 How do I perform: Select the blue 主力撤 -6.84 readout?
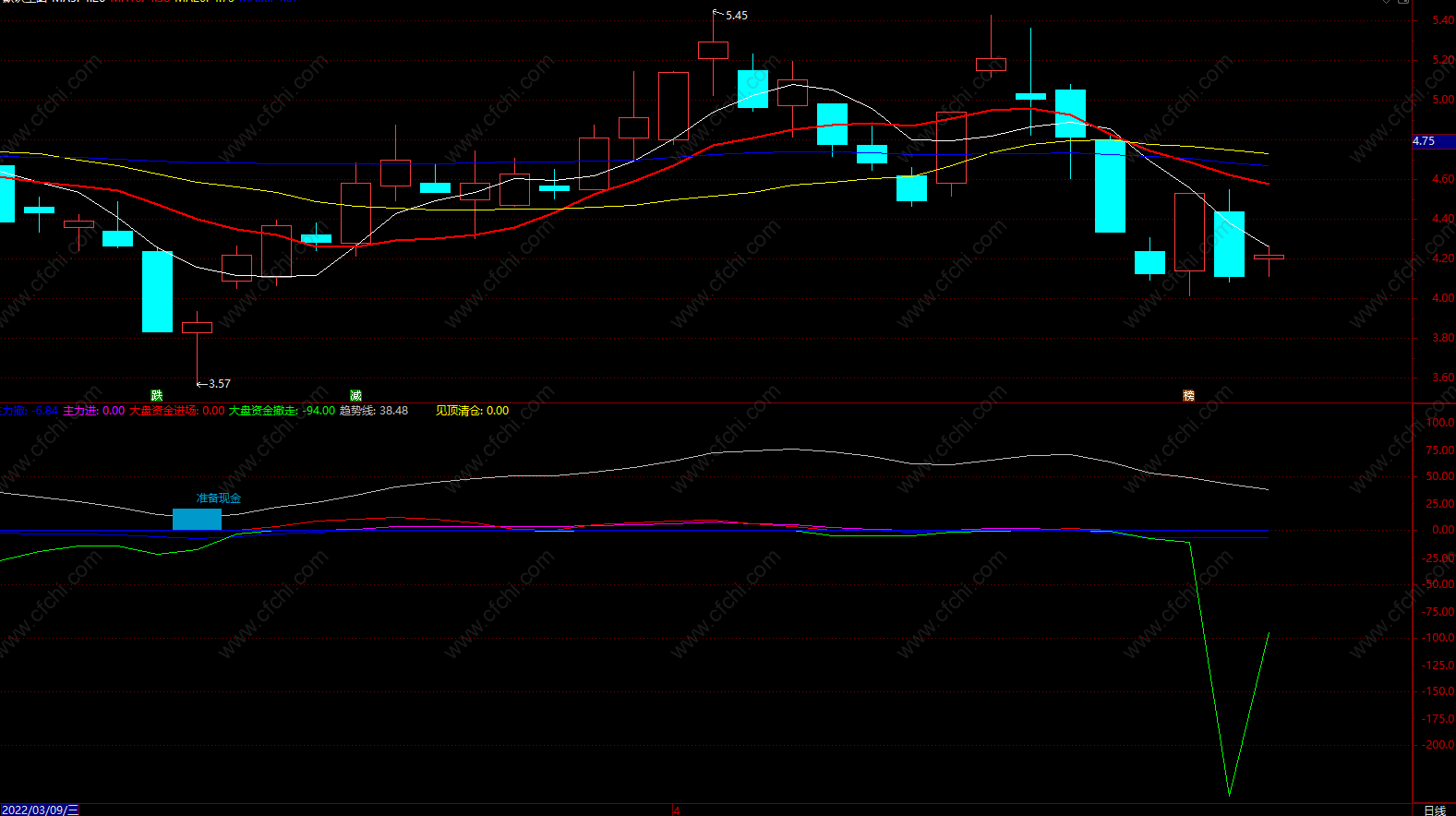point(30,411)
